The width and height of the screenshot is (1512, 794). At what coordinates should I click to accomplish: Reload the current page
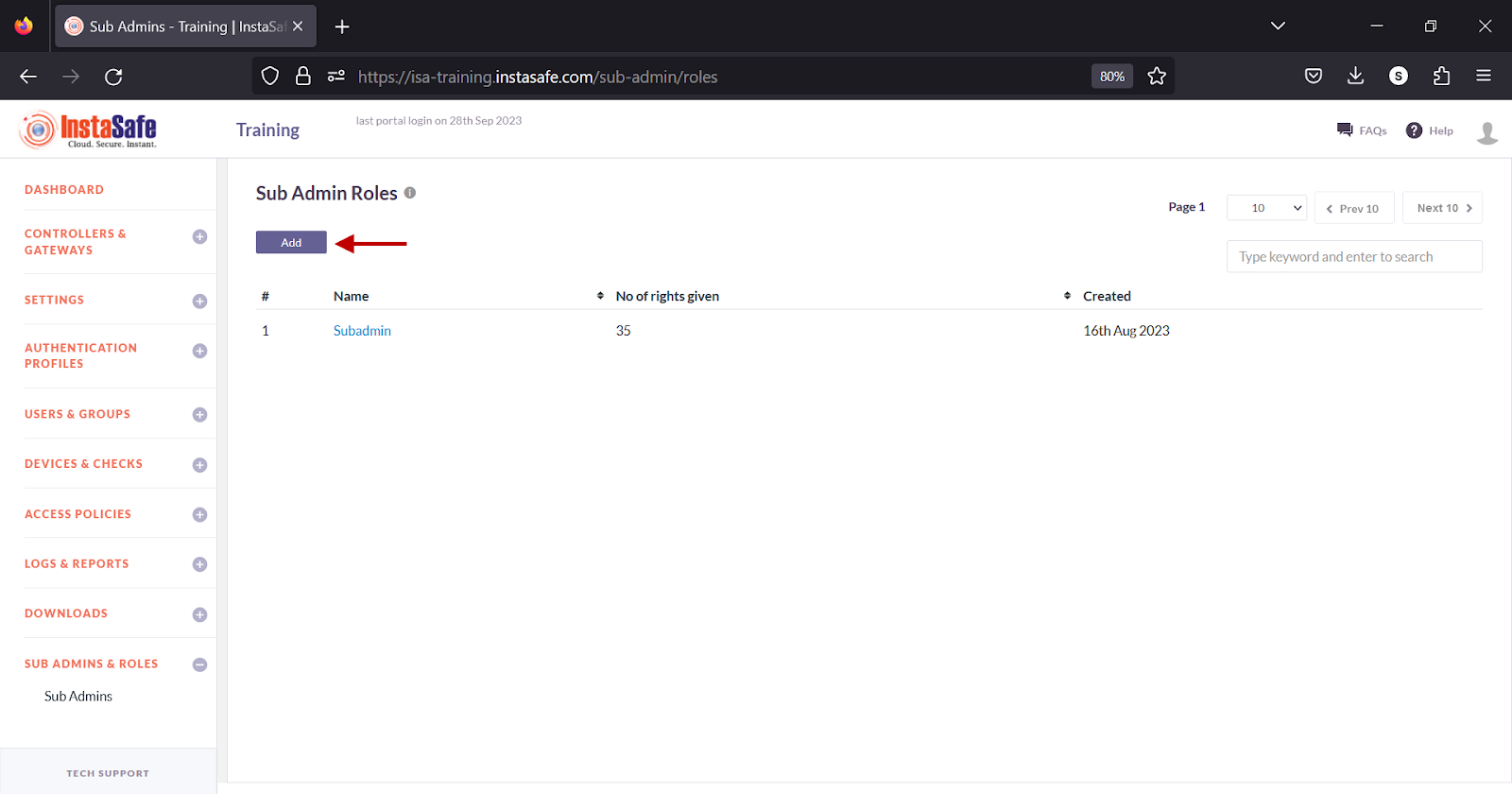point(113,77)
